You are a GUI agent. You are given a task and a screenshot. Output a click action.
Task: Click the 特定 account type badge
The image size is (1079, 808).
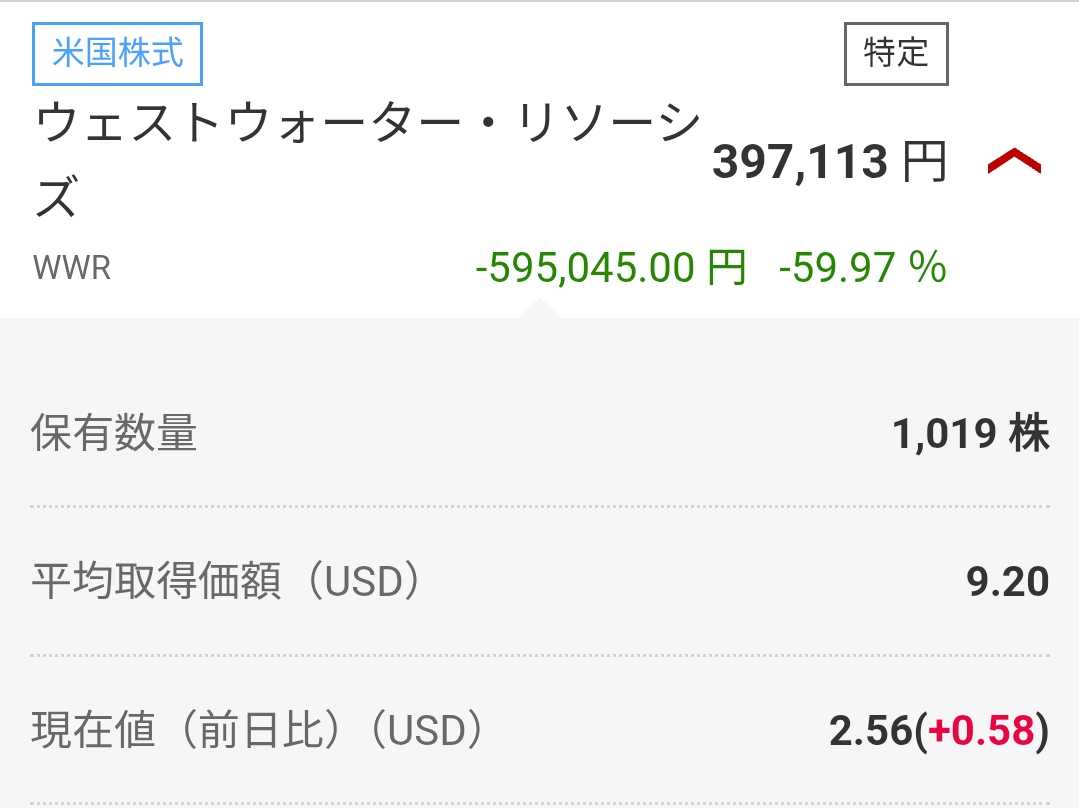click(896, 53)
